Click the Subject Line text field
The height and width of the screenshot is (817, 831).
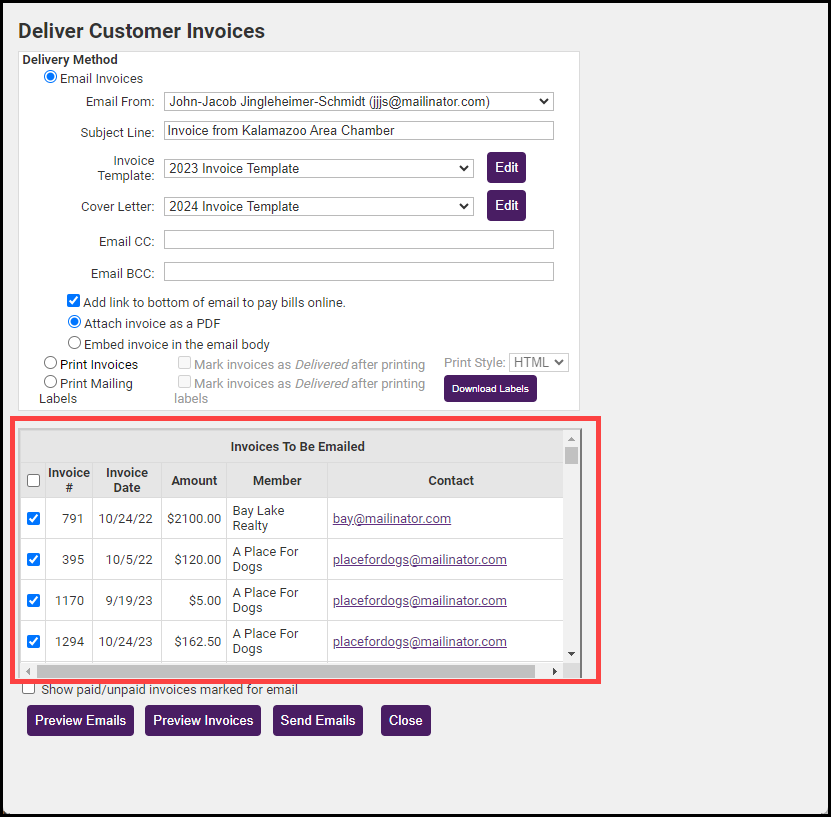click(x=358, y=131)
